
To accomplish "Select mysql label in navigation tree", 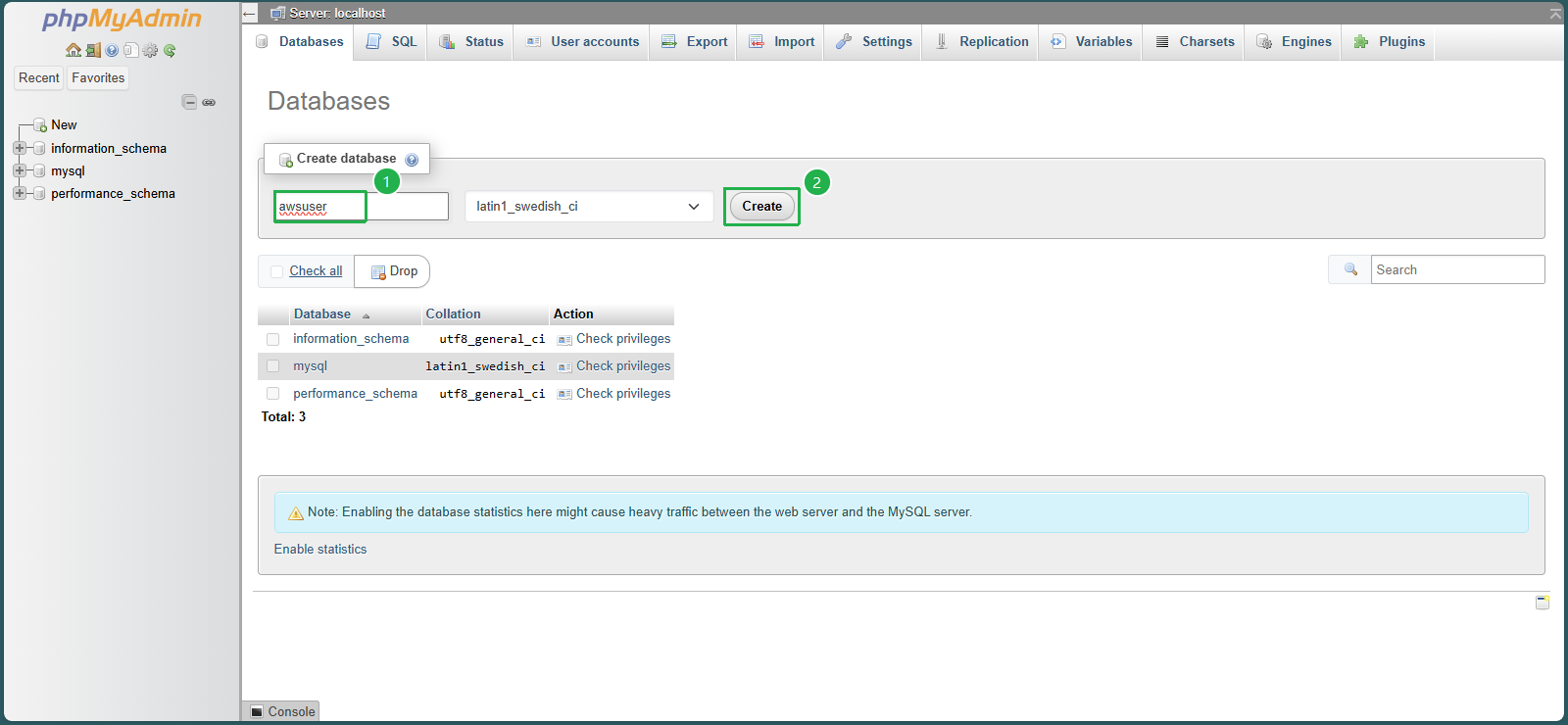I will pyautogui.click(x=68, y=171).
